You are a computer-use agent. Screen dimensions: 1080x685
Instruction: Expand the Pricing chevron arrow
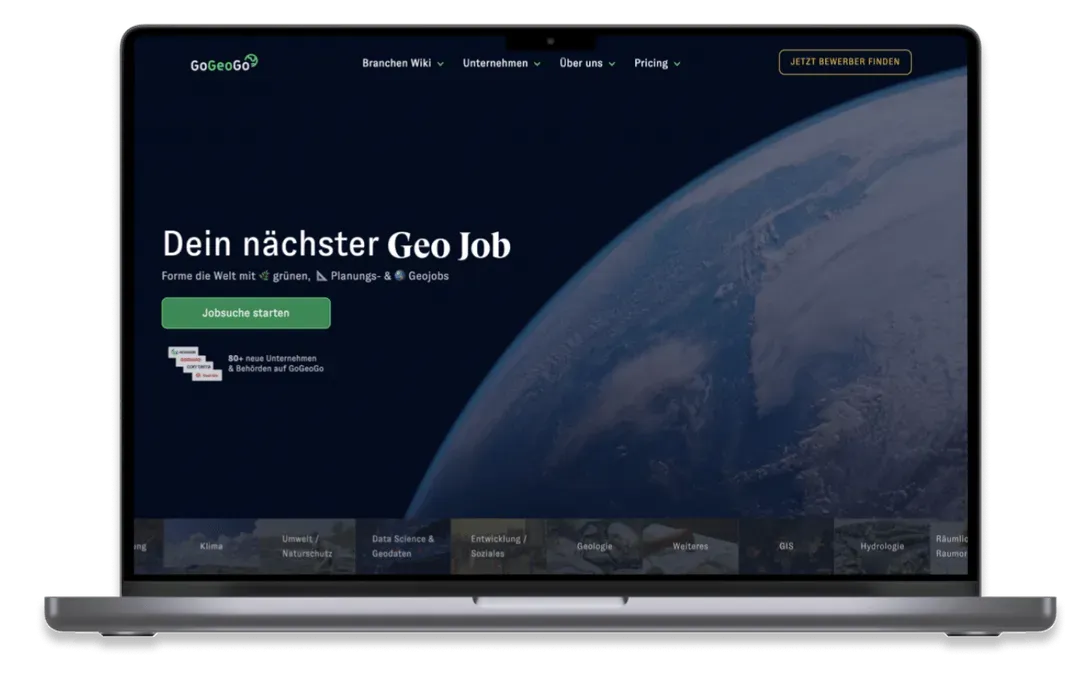pyautogui.click(x=677, y=64)
